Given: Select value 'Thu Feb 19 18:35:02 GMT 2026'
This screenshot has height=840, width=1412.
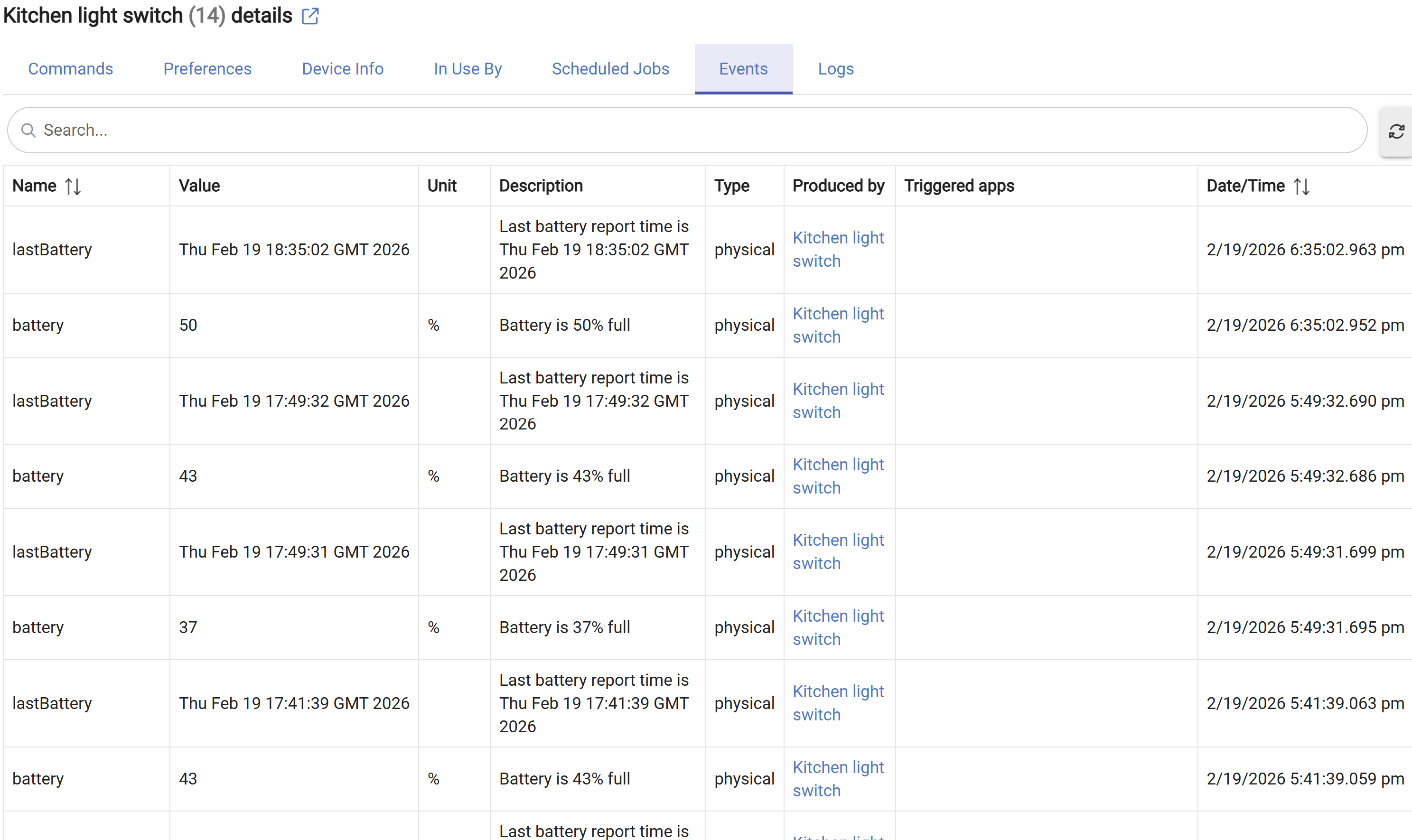Looking at the screenshot, I should (x=294, y=250).
